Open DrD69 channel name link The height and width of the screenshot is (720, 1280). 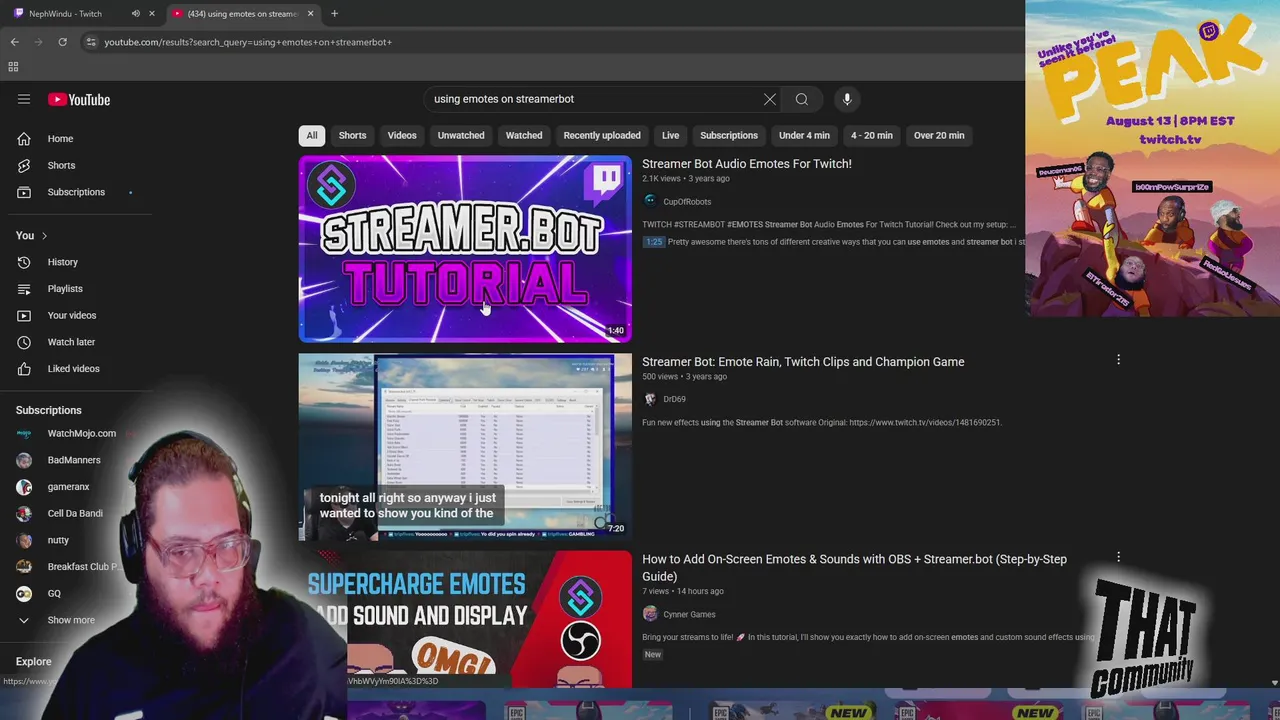[674, 399]
